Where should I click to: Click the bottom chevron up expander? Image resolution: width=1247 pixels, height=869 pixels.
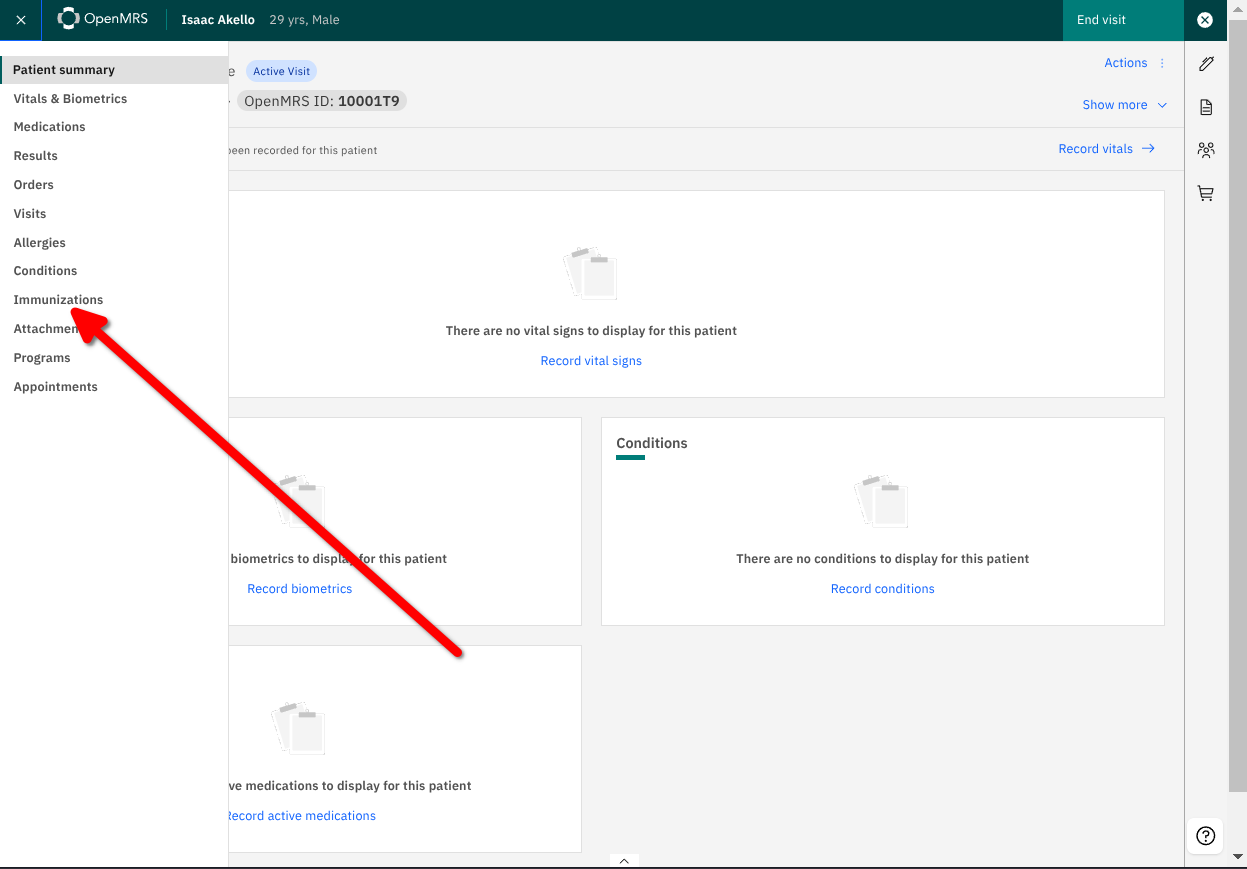[623, 860]
